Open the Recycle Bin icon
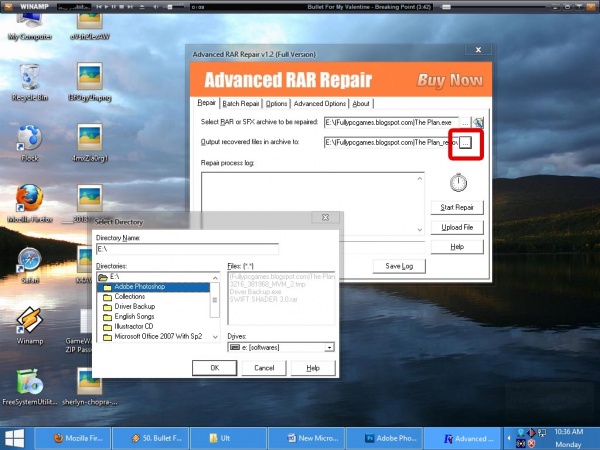Screen dimensions: 600x450 click(x=30, y=83)
